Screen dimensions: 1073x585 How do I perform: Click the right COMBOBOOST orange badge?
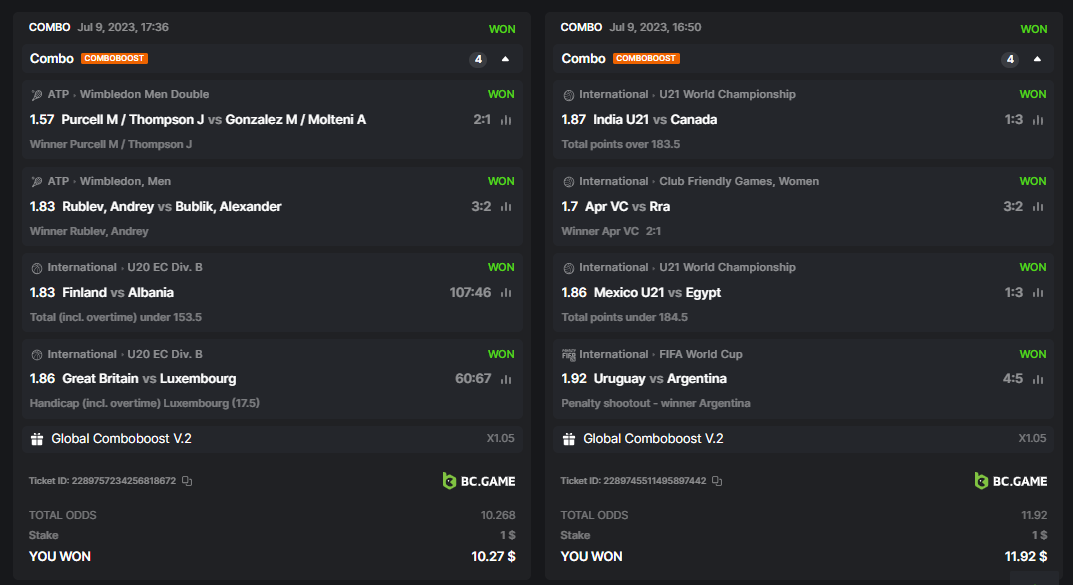pyautogui.click(x=646, y=59)
